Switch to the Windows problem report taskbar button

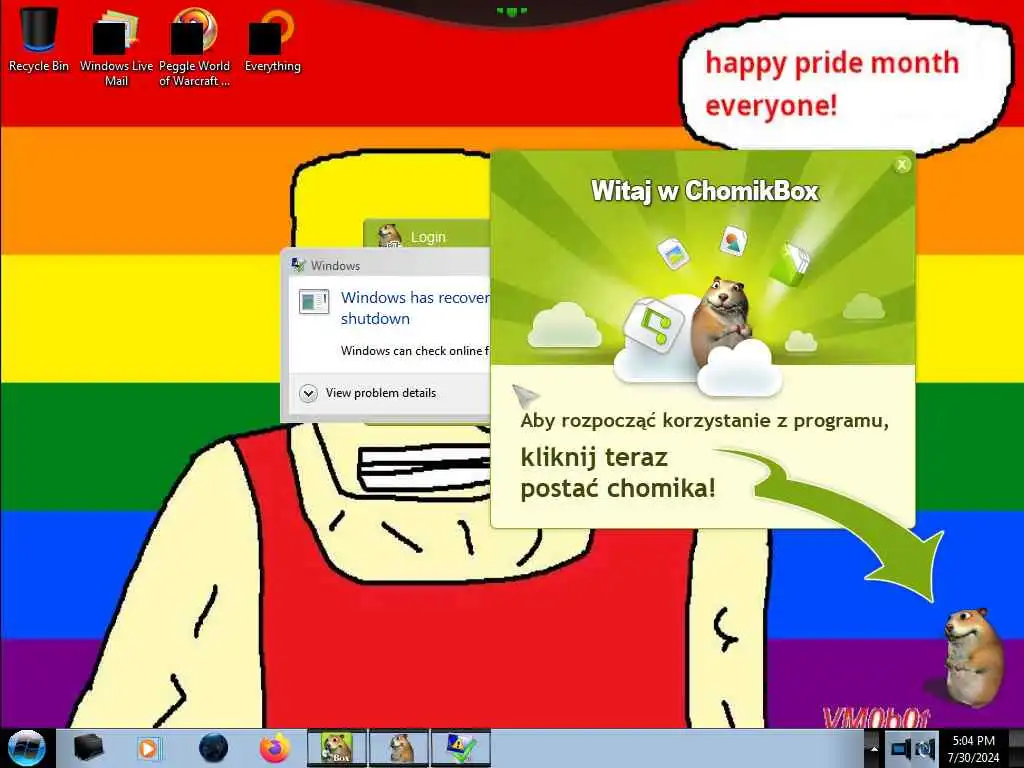[460, 748]
